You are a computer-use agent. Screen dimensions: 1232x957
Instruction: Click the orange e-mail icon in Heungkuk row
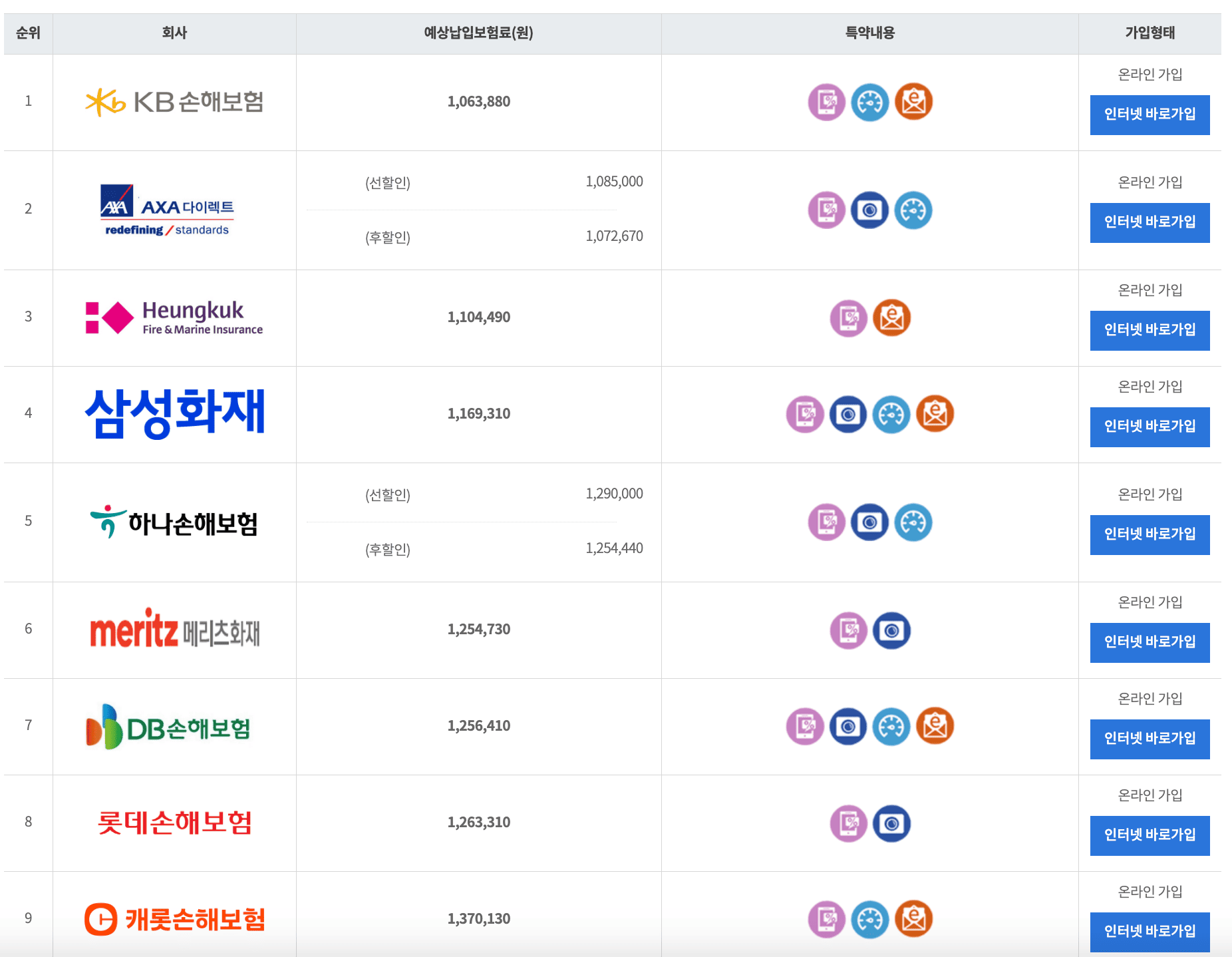892,317
